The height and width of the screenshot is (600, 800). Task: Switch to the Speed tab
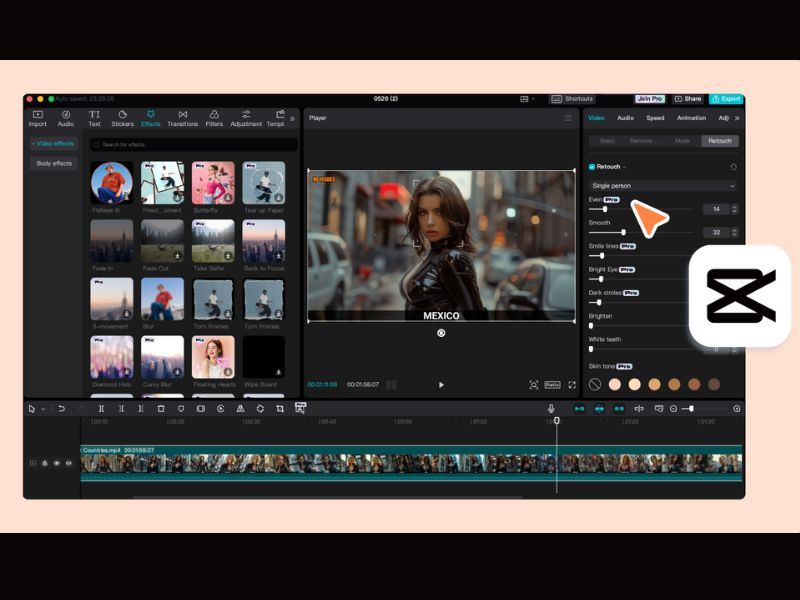(x=655, y=118)
